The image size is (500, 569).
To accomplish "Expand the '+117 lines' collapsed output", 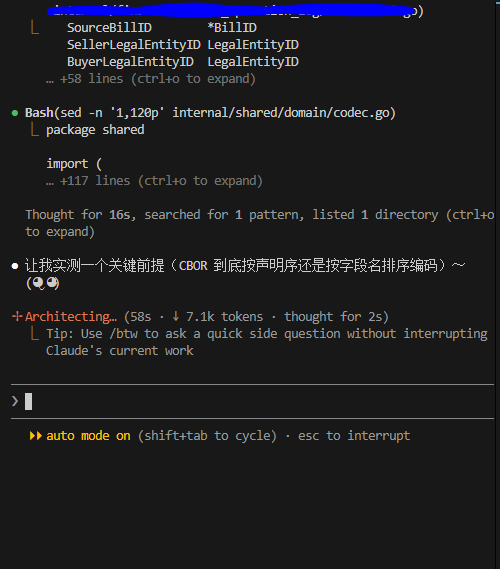I will click(154, 181).
